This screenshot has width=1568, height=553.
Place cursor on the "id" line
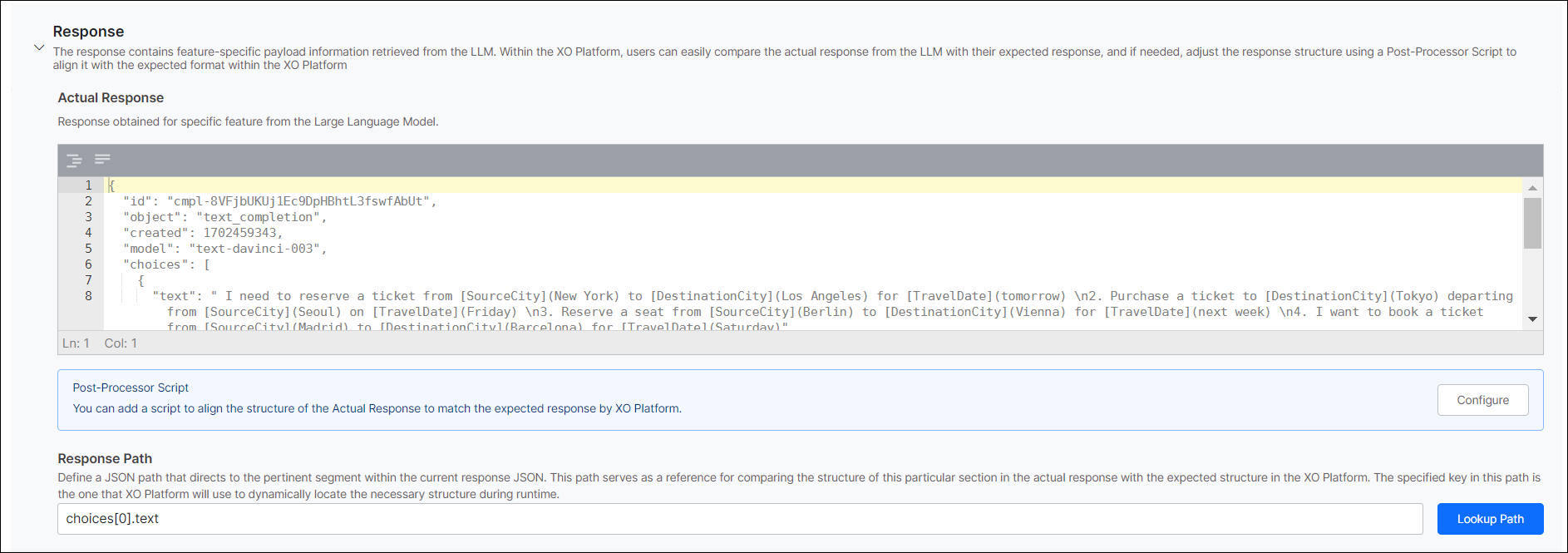279,201
